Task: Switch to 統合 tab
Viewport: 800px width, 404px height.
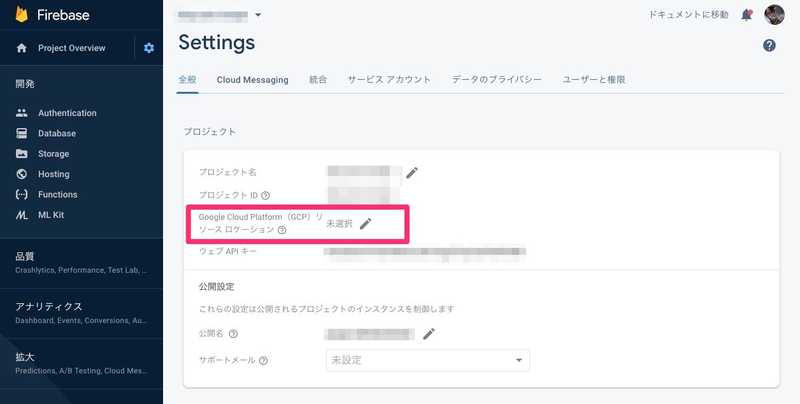Action: pyautogui.click(x=318, y=80)
